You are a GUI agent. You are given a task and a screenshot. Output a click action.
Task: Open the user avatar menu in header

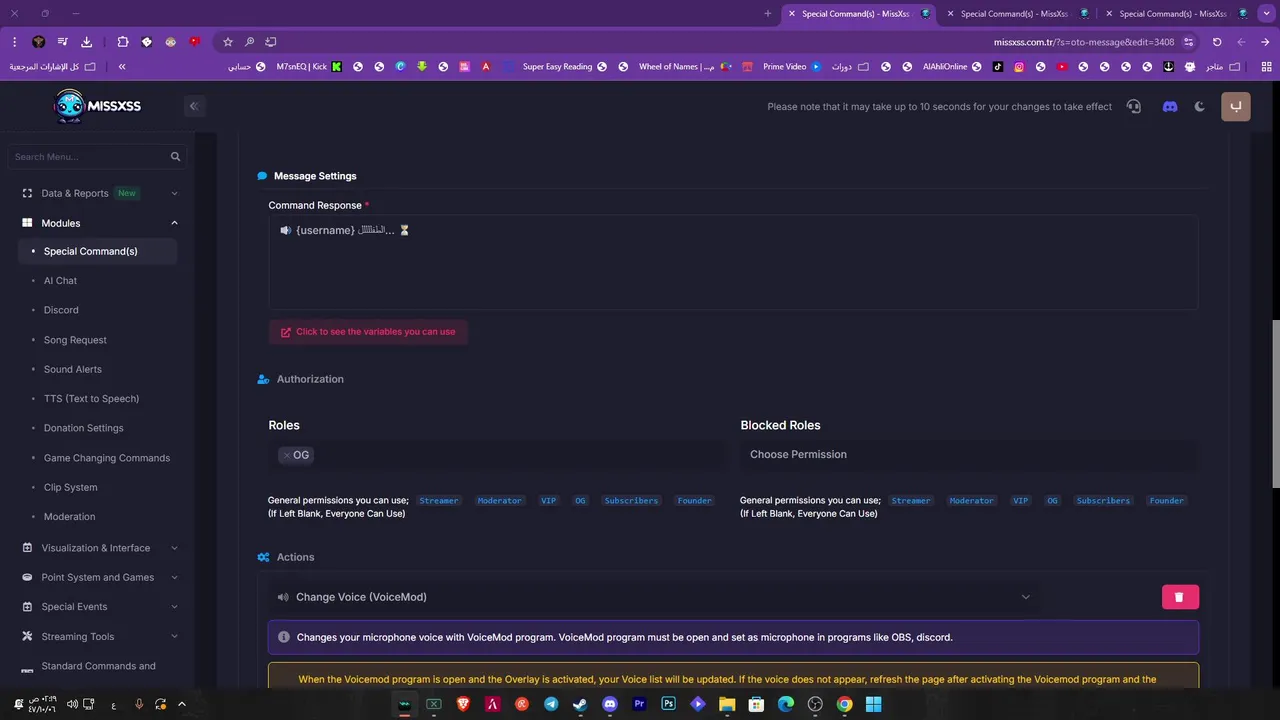(x=1236, y=106)
